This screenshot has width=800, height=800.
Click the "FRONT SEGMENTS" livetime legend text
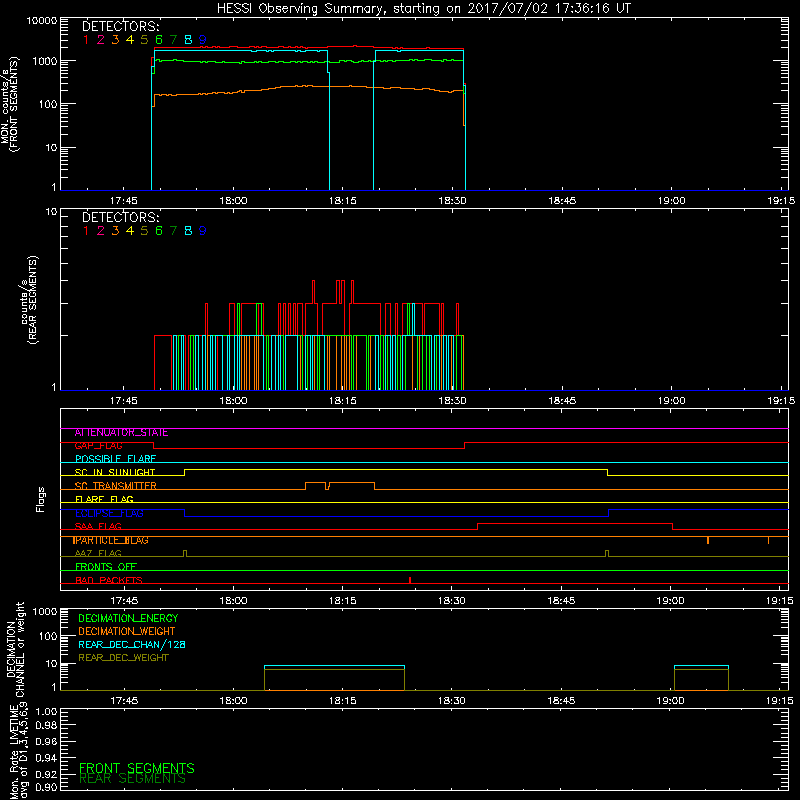[137, 768]
